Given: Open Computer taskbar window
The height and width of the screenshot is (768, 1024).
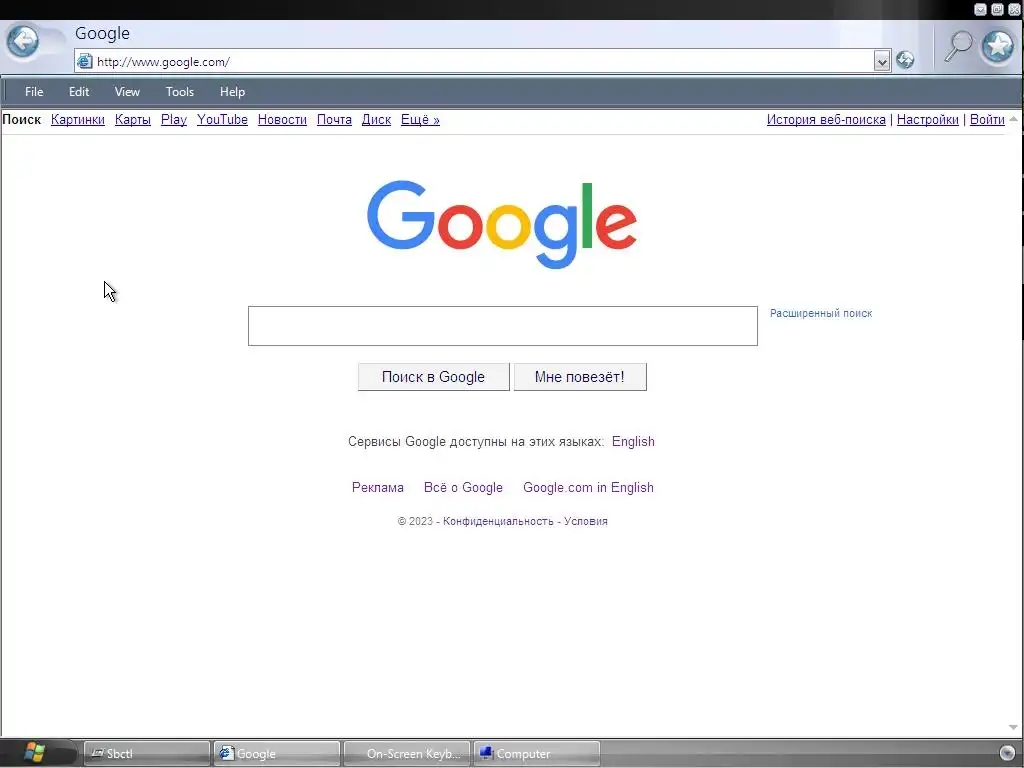Looking at the screenshot, I should pos(536,754).
